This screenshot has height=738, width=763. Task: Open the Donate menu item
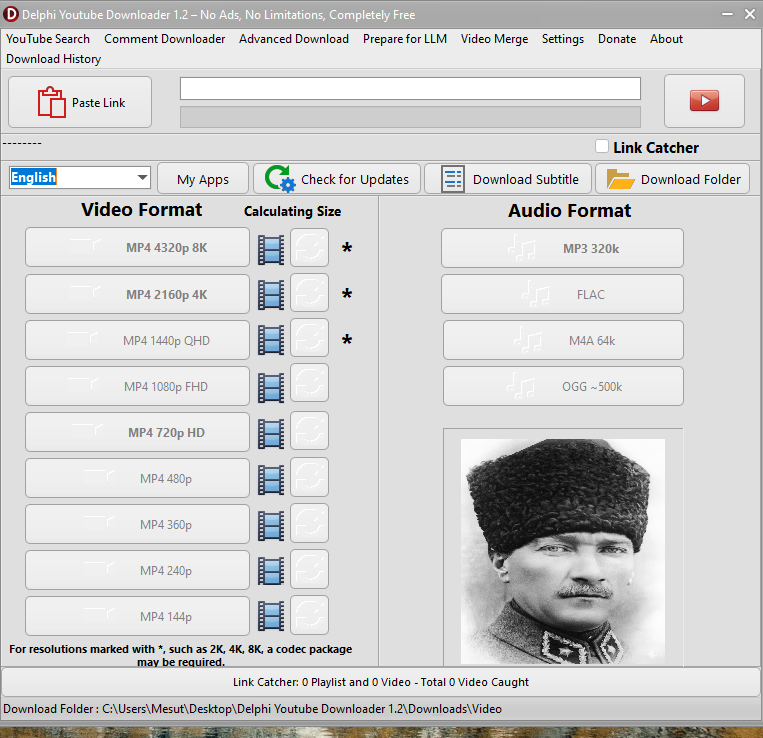[617, 39]
